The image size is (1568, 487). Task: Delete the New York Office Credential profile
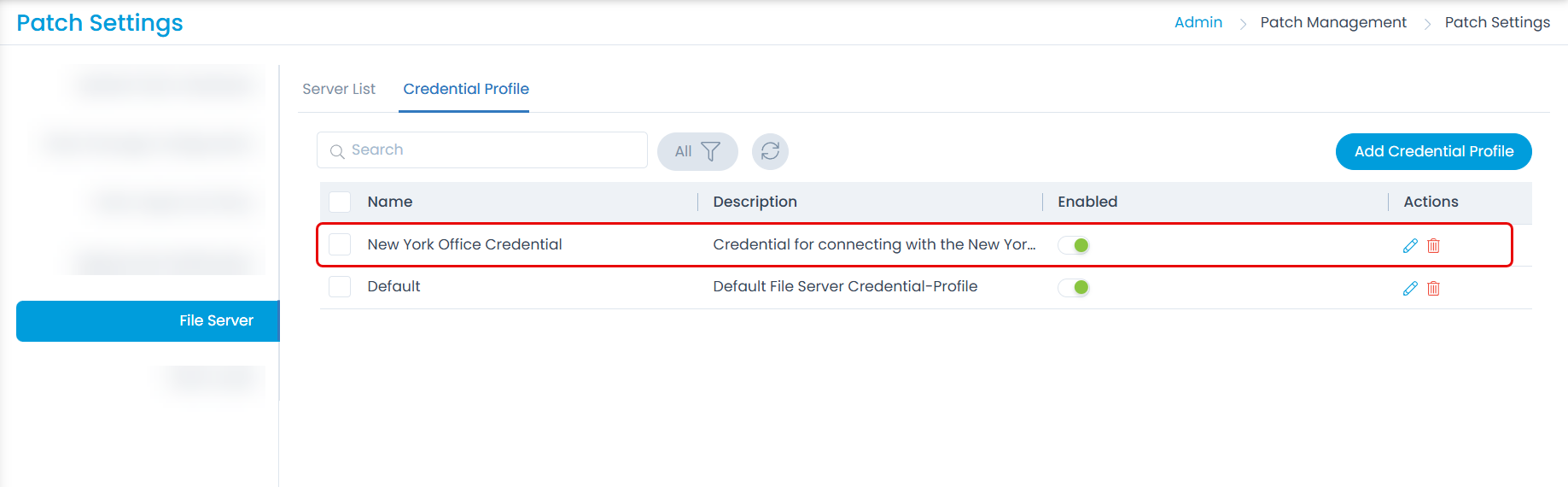(1433, 246)
